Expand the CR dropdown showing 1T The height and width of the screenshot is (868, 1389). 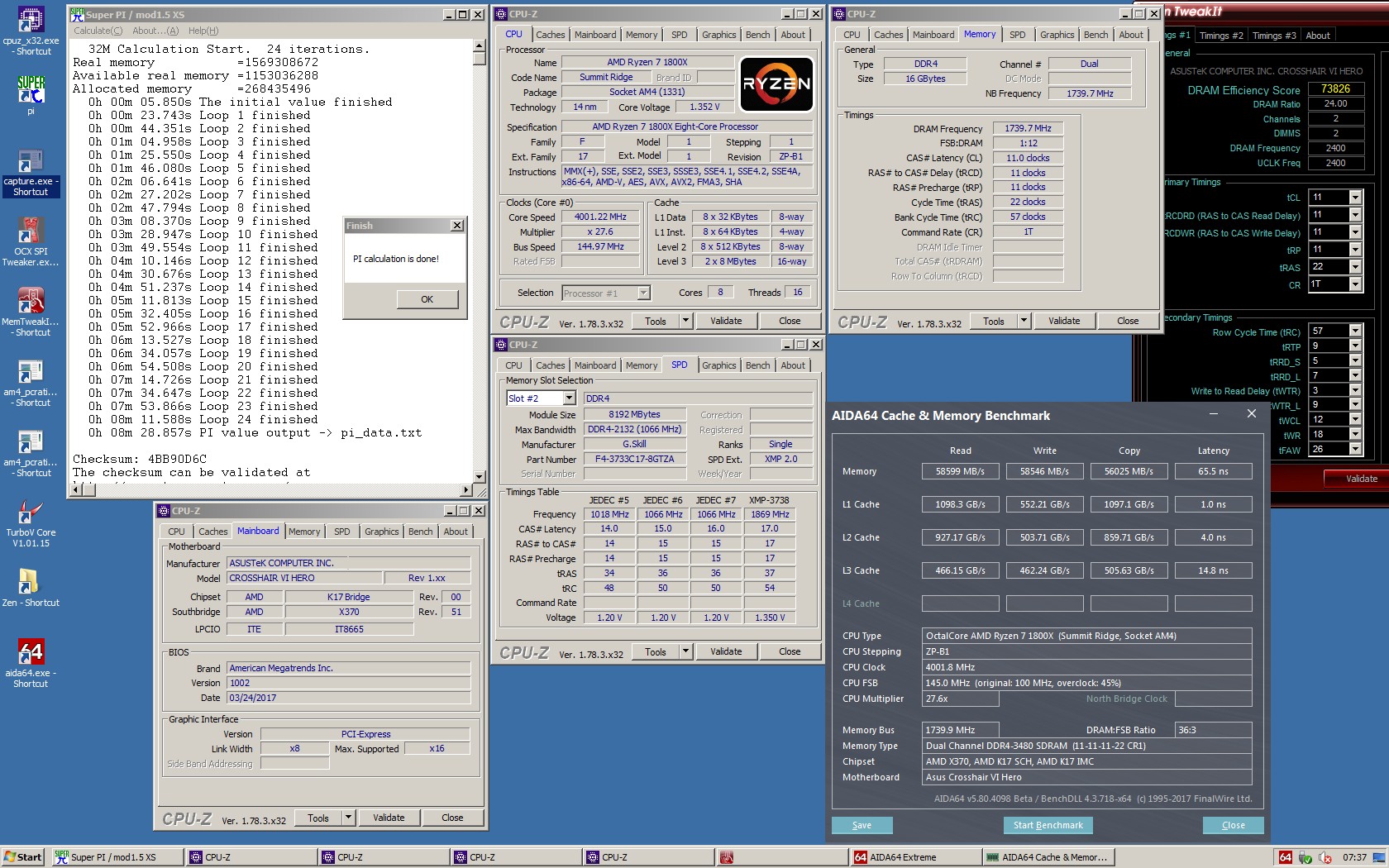click(1355, 284)
